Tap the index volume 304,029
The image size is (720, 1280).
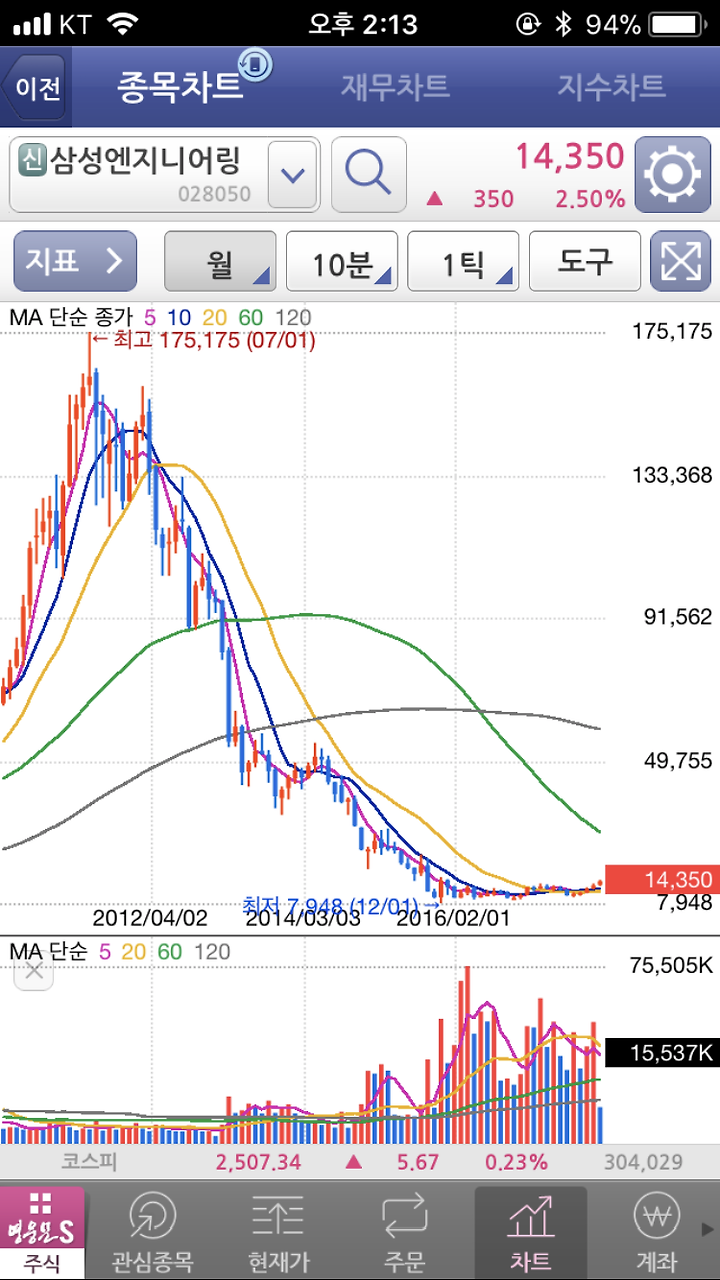[x=644, y=1162]
